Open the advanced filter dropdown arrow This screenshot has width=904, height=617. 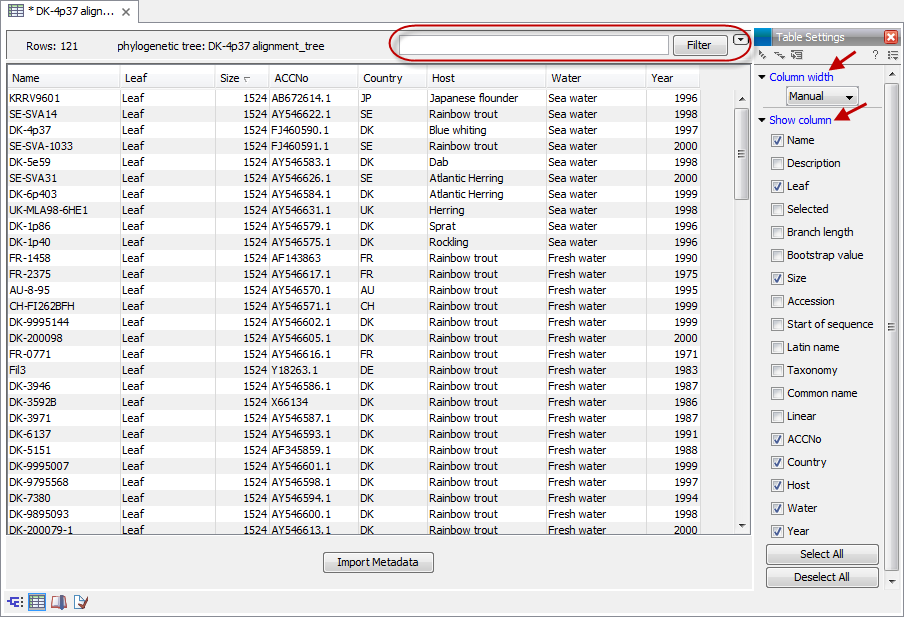[x=740, y=40]
